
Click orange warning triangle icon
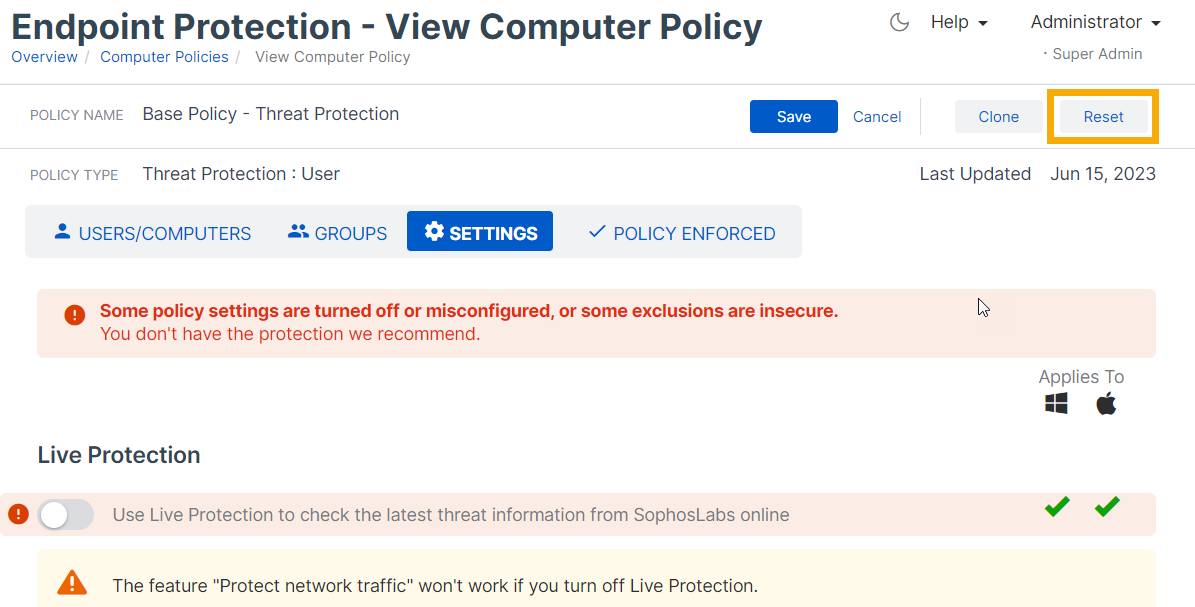72,582
